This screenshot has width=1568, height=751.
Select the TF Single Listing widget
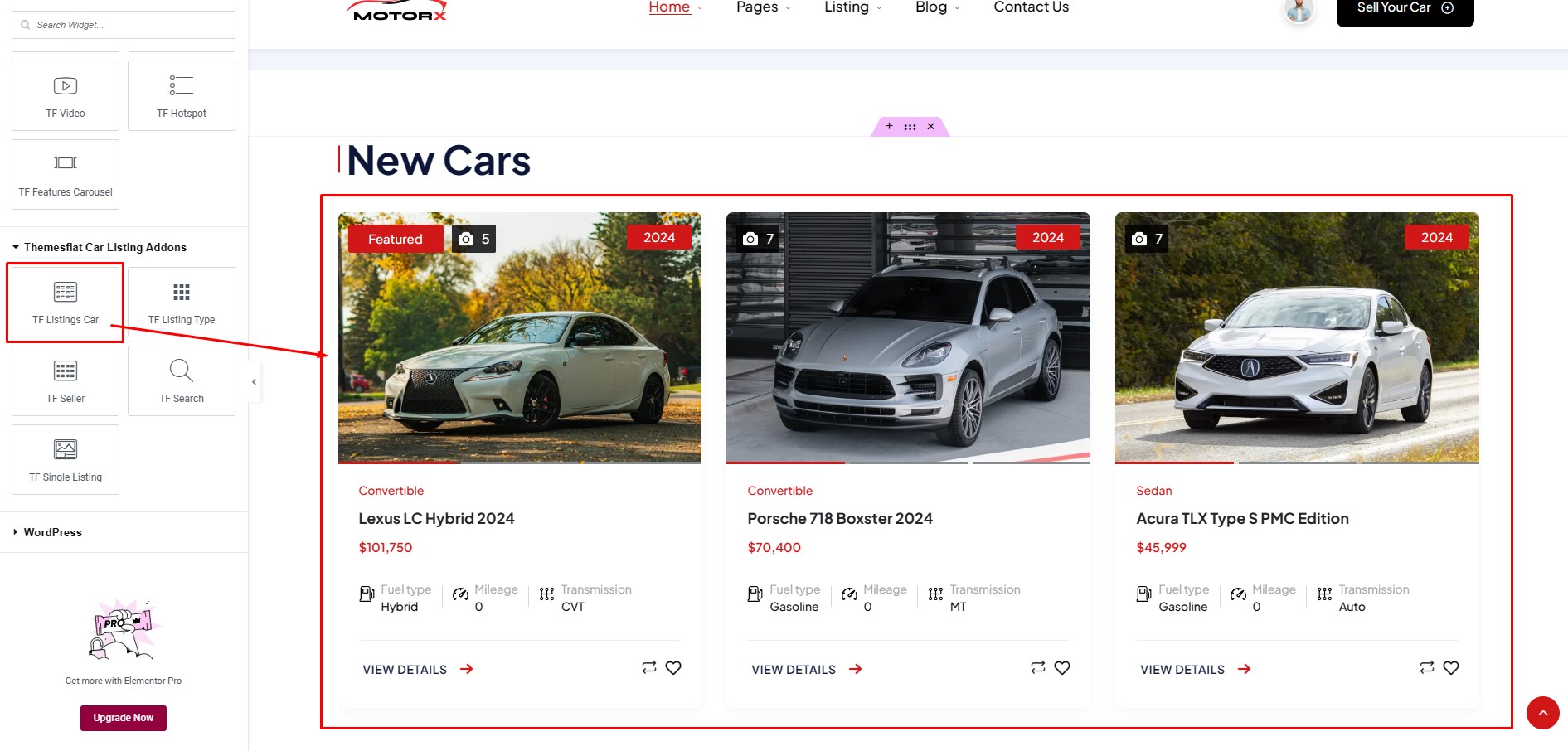click(x=66, y=459)
